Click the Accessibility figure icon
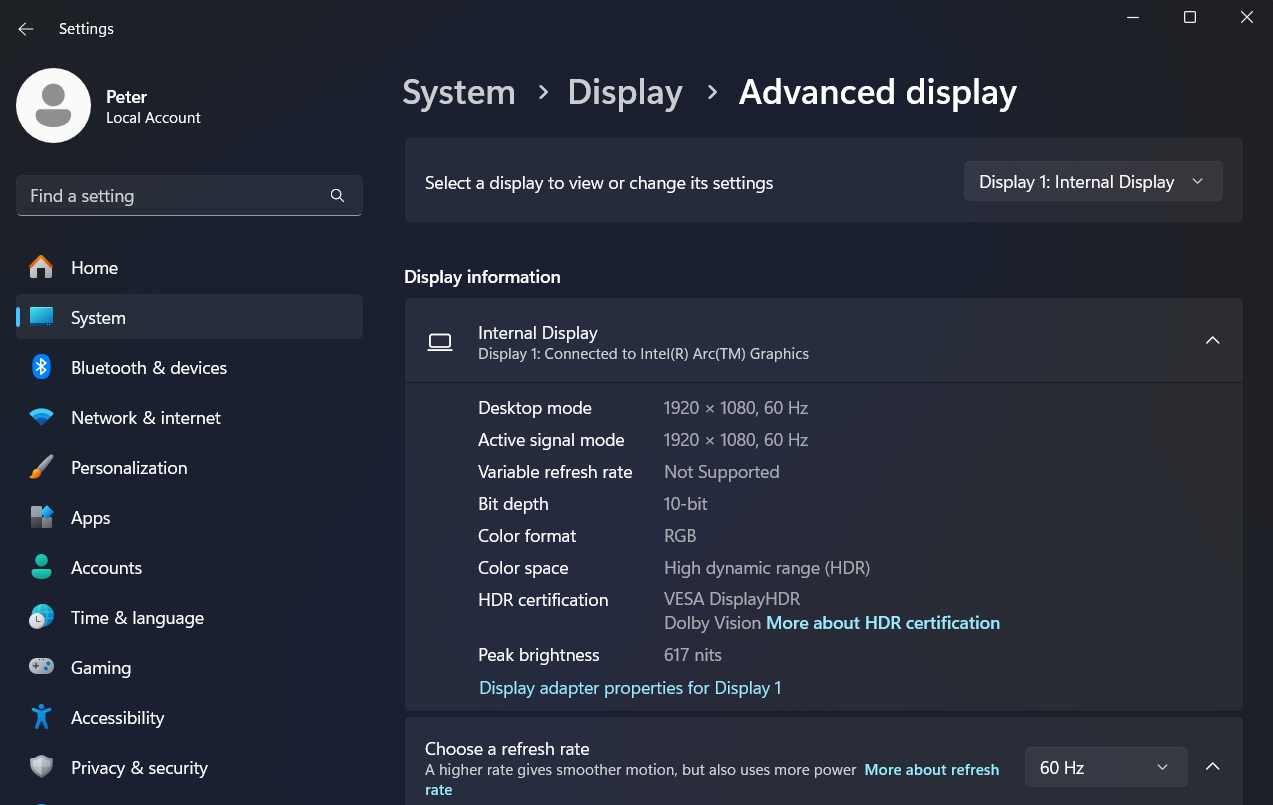Image resolution: width=1273 pixels, height=805 pixels. pyautogui.click(x=41, y=717)
